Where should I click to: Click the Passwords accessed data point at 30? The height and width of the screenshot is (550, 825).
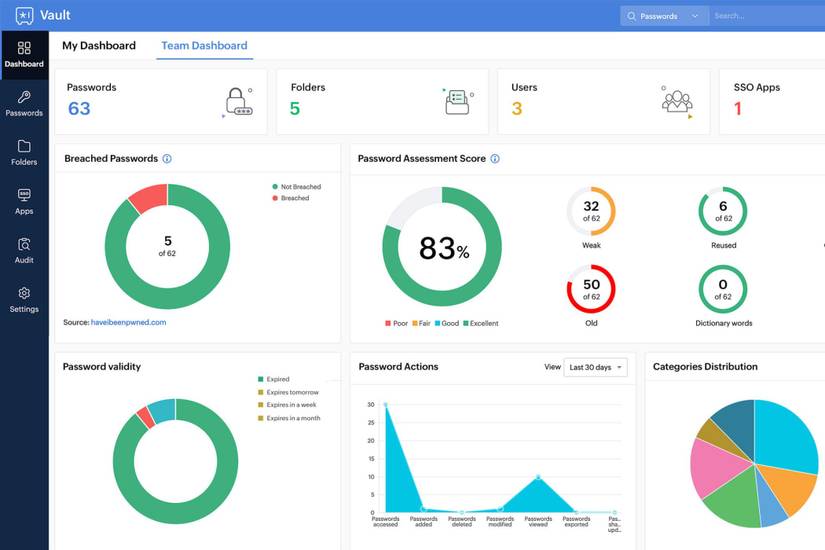pos(386,405)
